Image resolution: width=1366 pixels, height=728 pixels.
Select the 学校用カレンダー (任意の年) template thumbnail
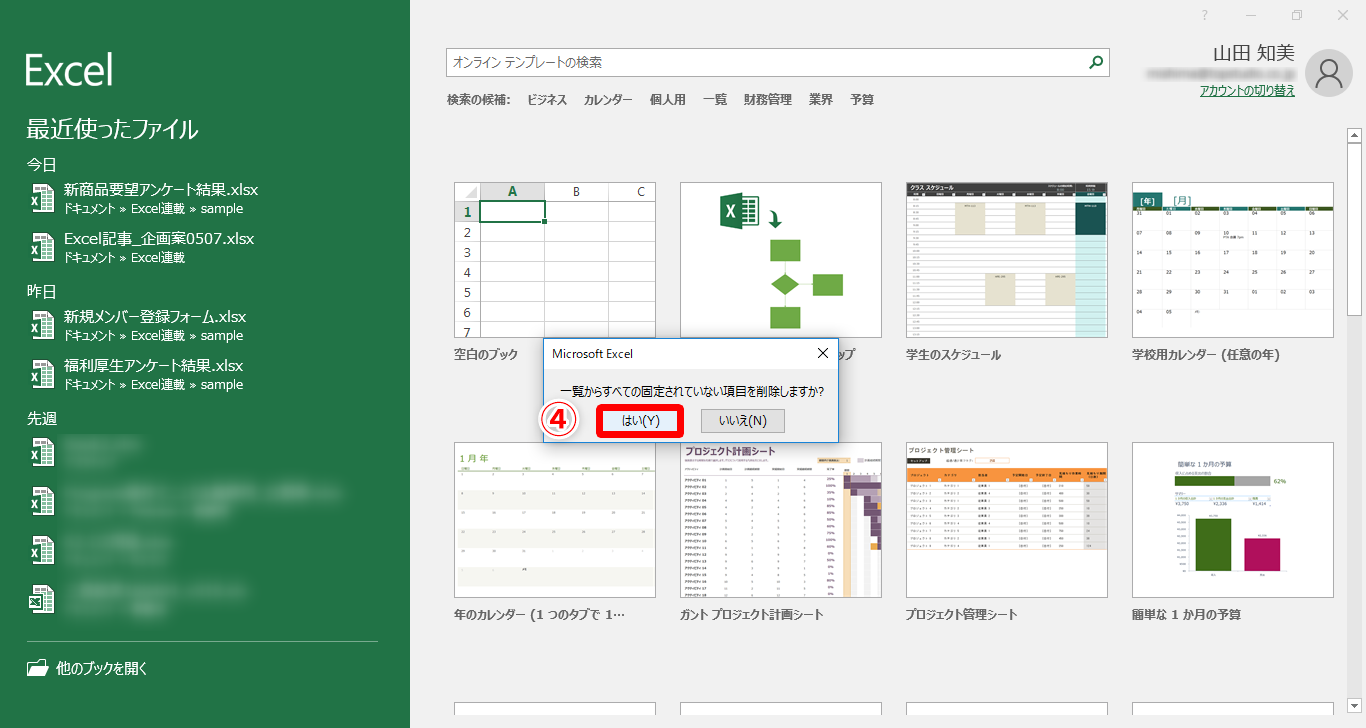pos(1233,260)
